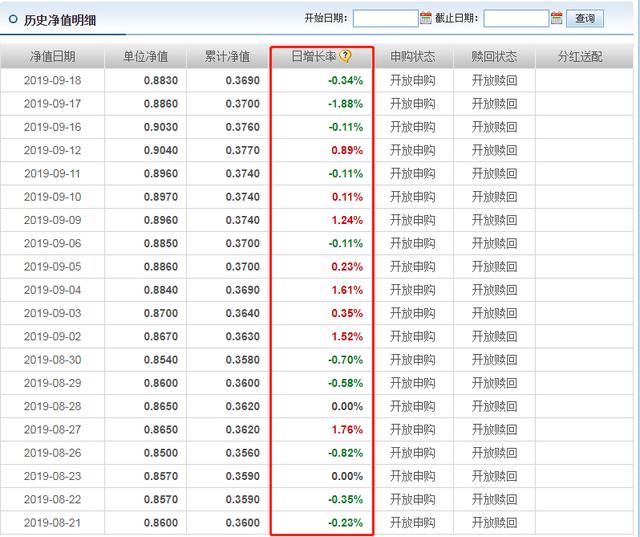Click the growth rate 1.76%

click(347, 429)
